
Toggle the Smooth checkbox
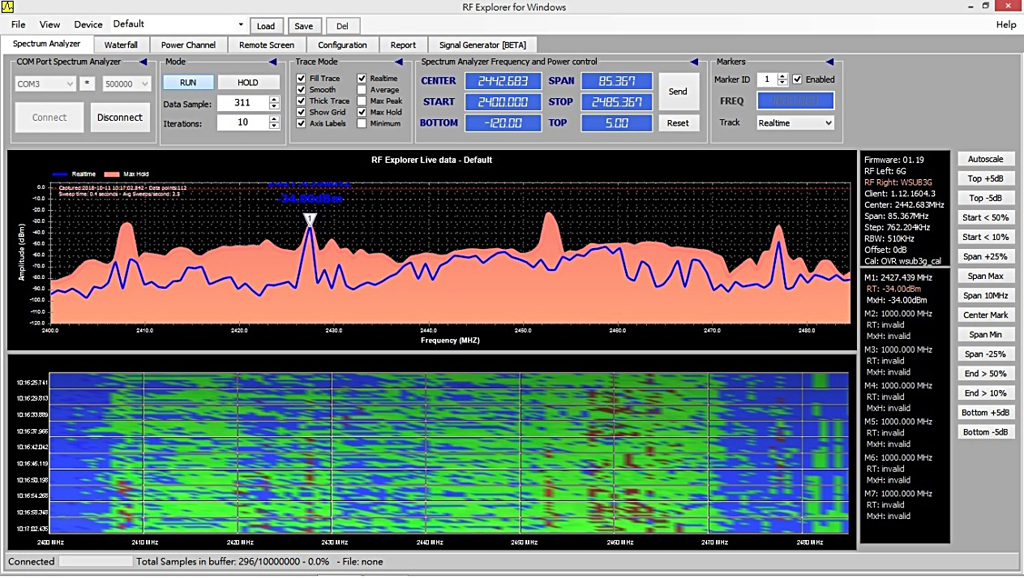pyautogui.click(x=301, y=89)
